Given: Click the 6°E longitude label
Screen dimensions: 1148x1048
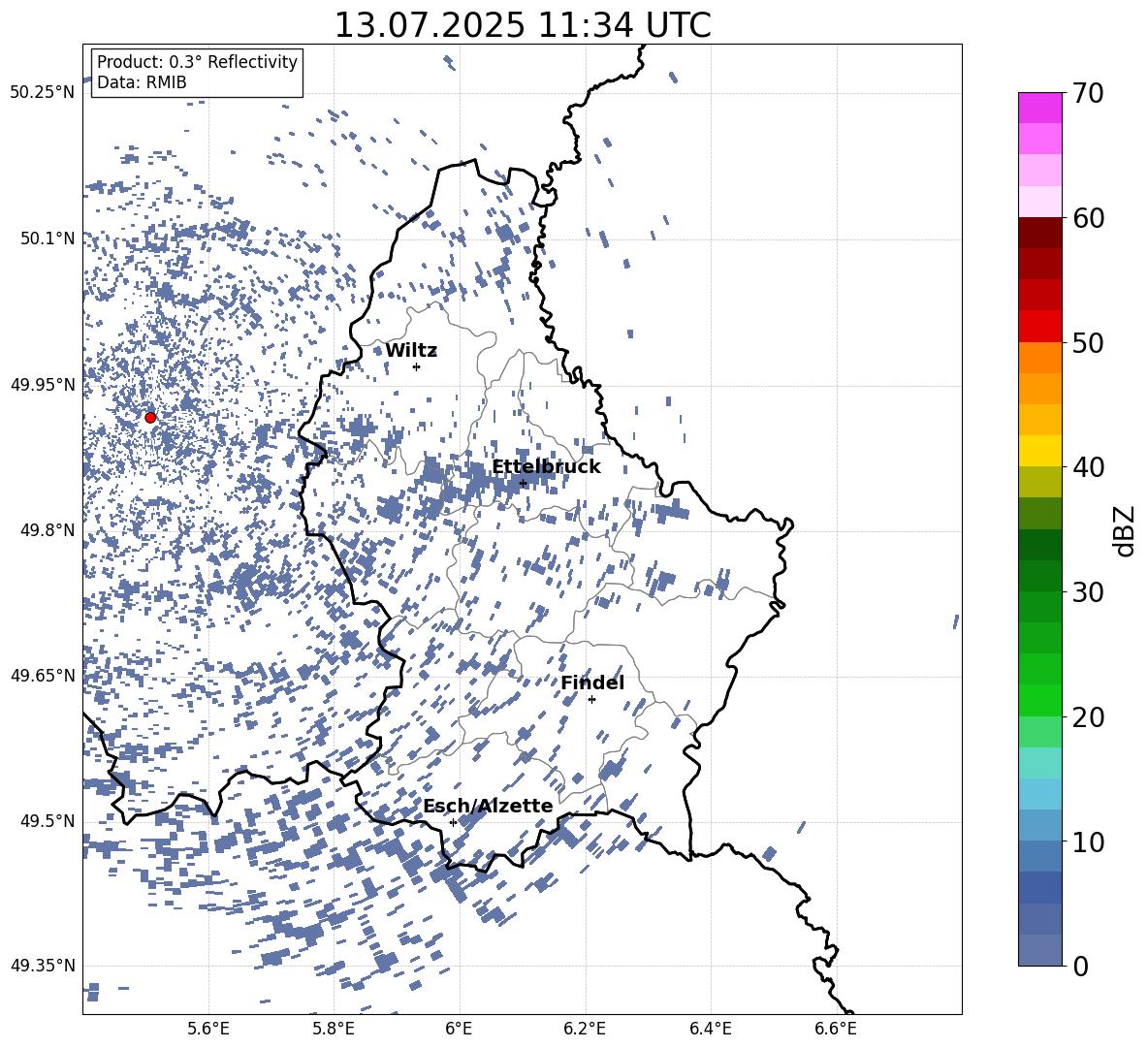Looking at the screenshot, I should tap(459, 1029).
